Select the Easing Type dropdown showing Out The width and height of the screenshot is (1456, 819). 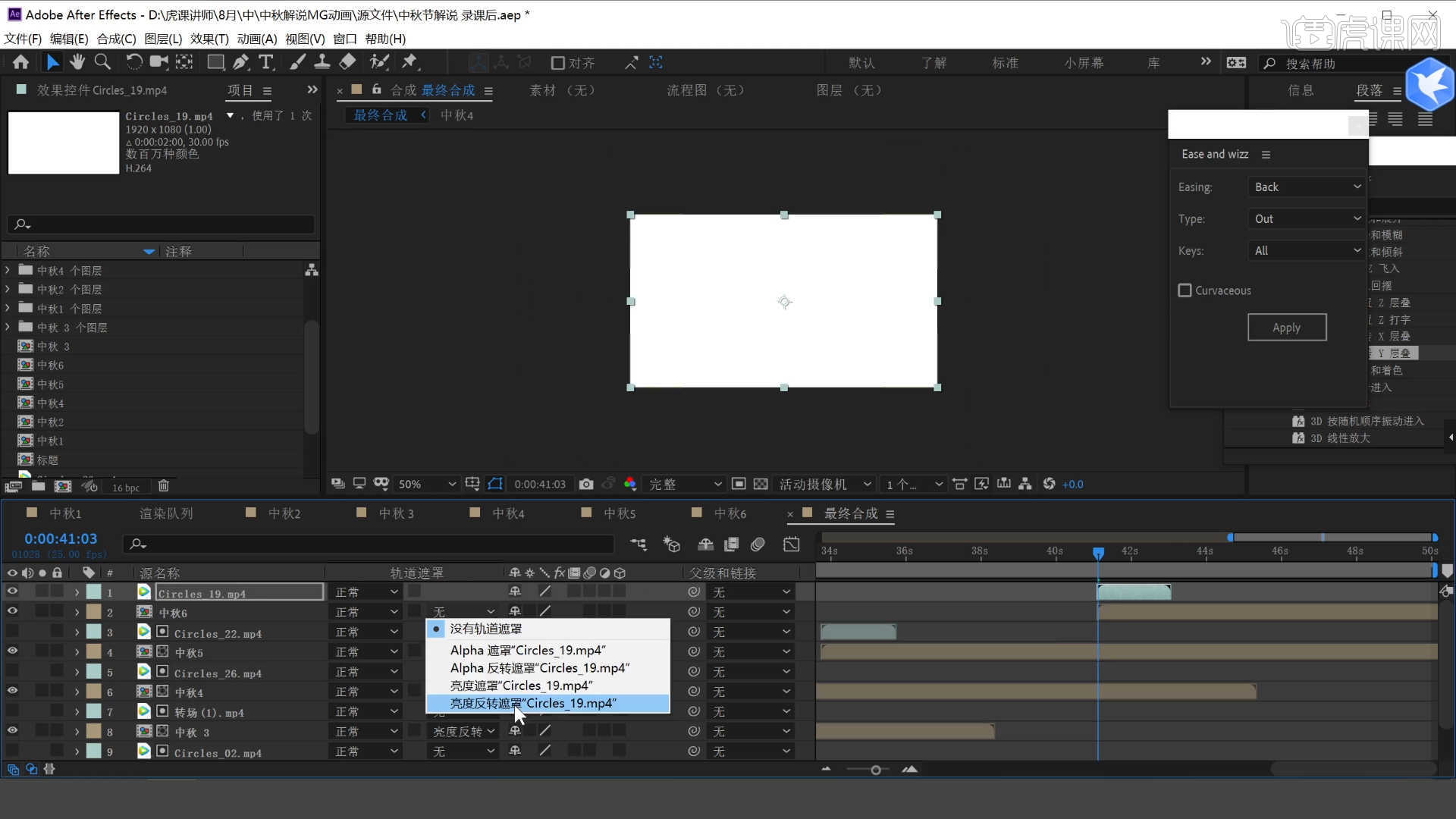(x=1305, y=218)
